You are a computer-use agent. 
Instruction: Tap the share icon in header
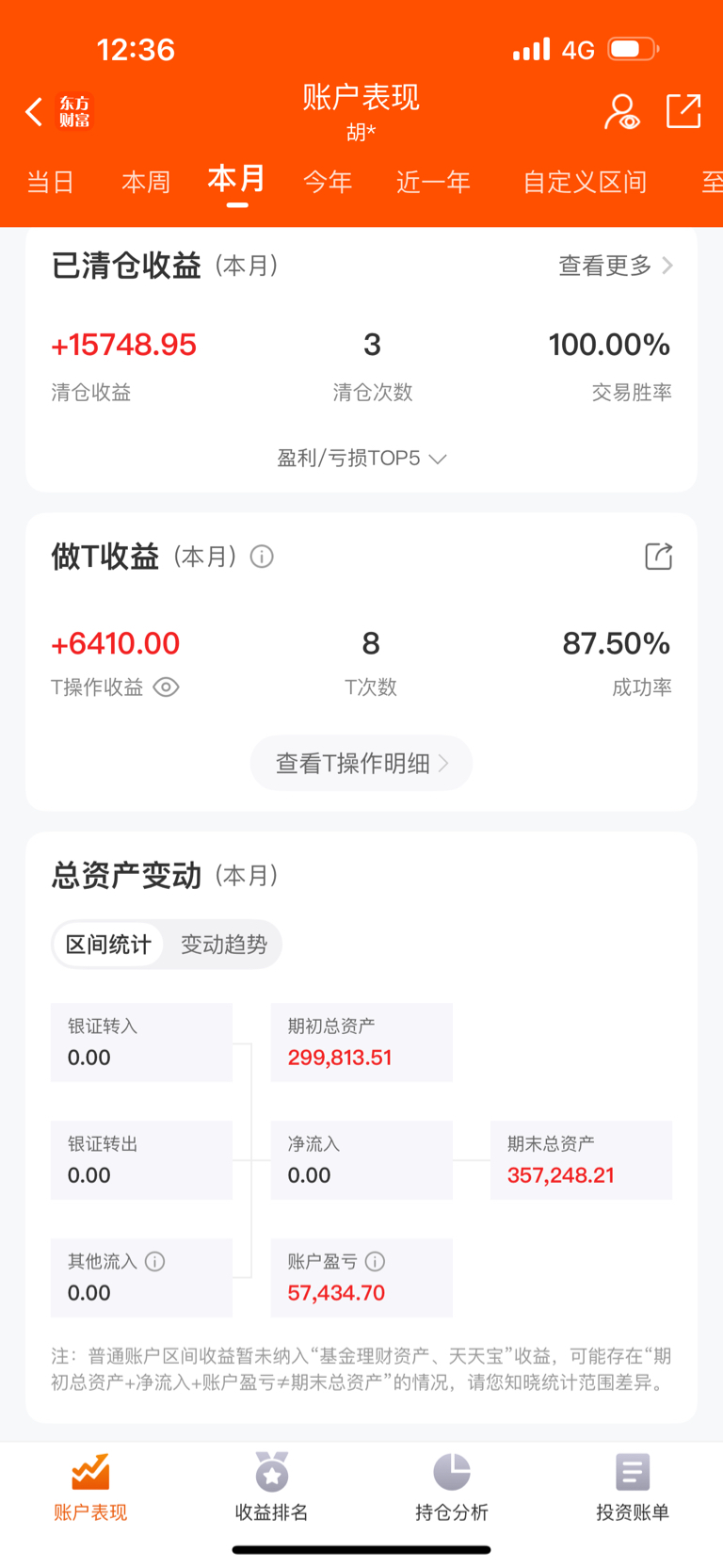[x=683, y=111]
